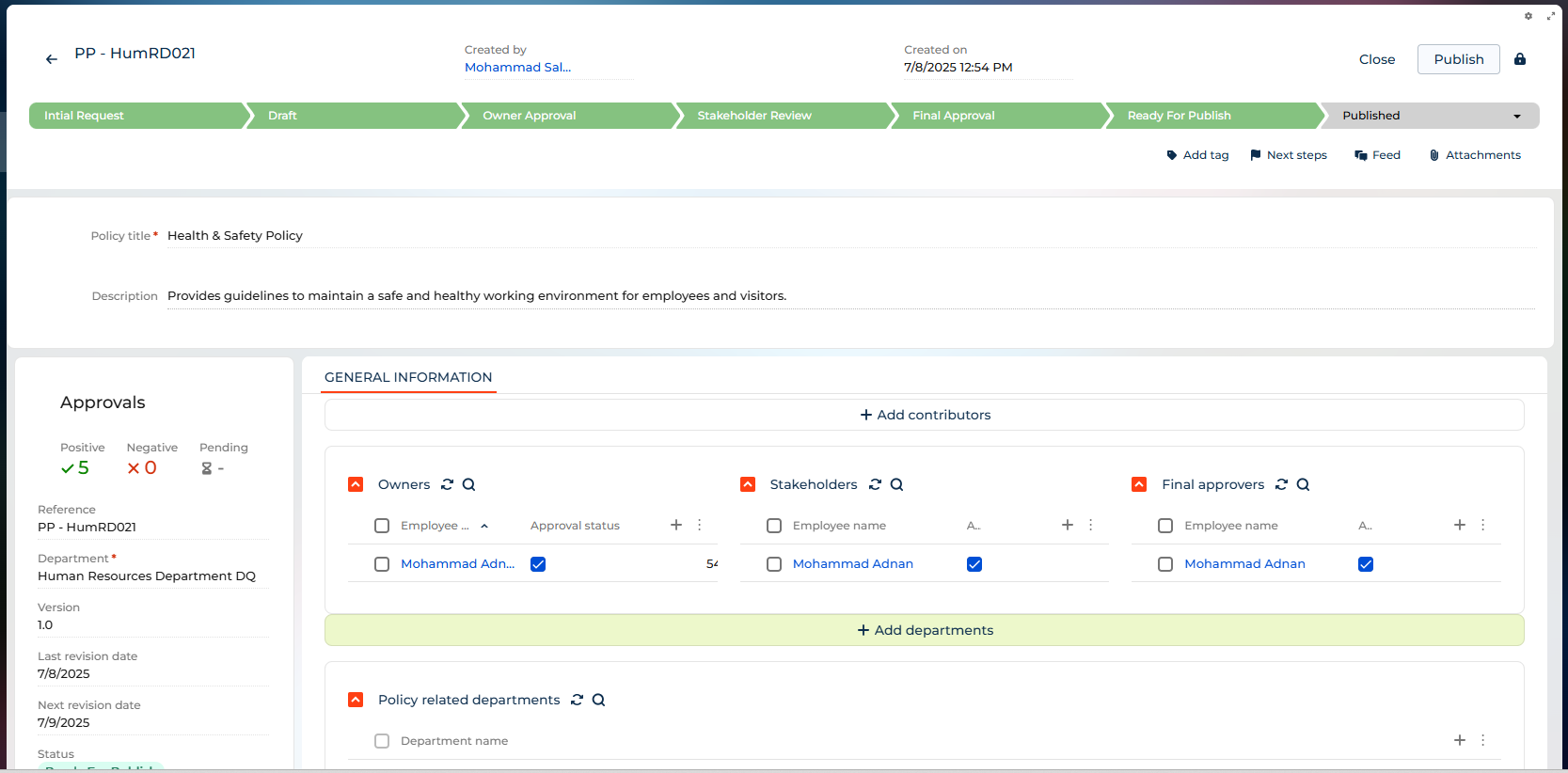Refresh the Owners list
1568x773 pixels.
pos(448,484)
